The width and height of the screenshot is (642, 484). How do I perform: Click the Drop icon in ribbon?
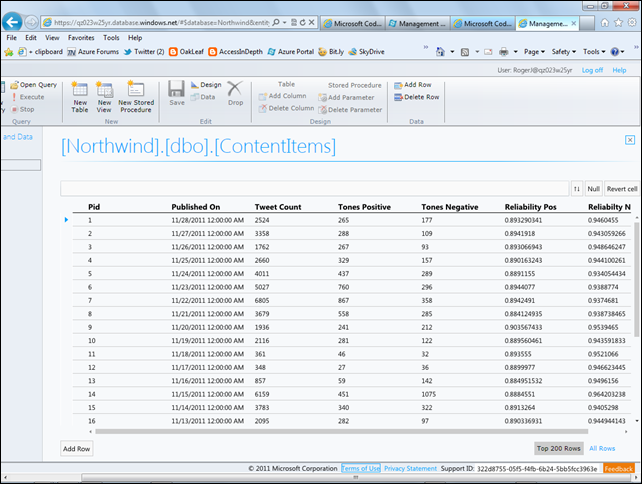tap(235, 94)
